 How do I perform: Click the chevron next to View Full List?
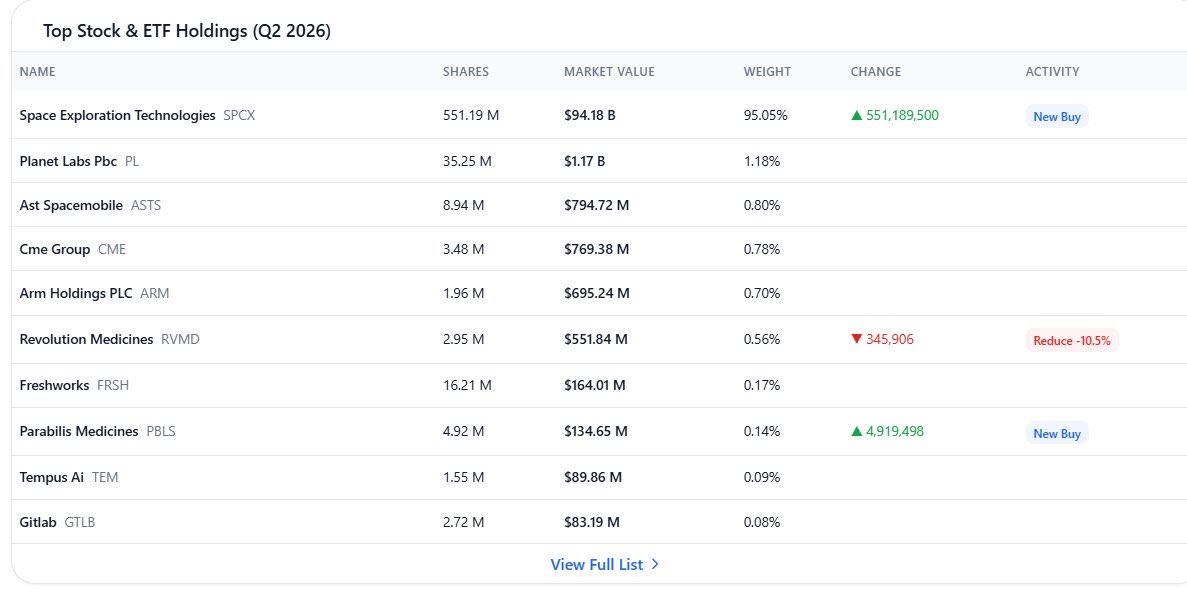pos(655,564)
